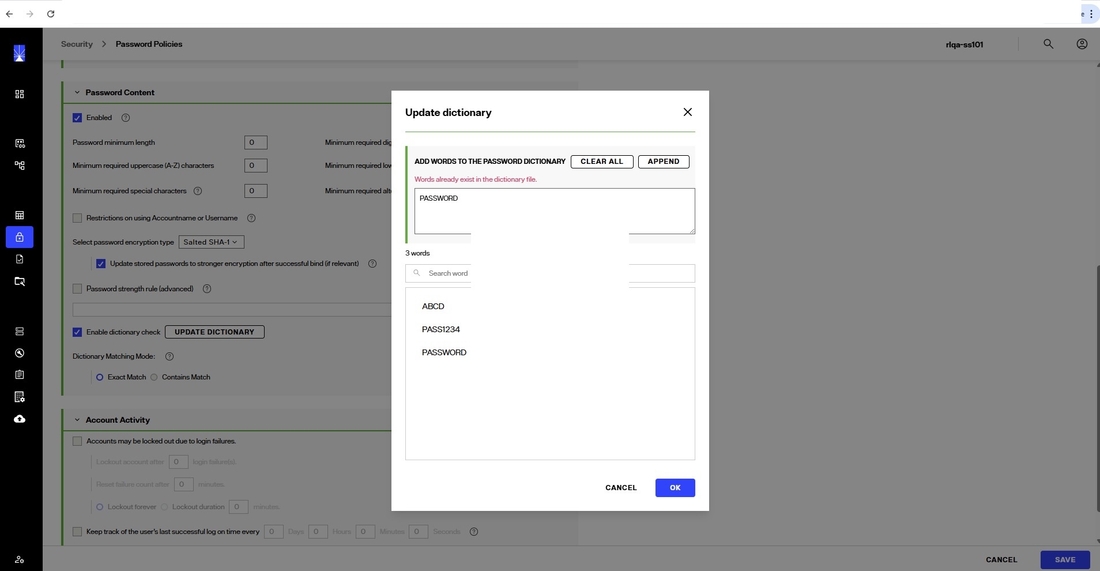
Task: Select PASS1234 in the dictionary word list
Action: pos(441,329)
